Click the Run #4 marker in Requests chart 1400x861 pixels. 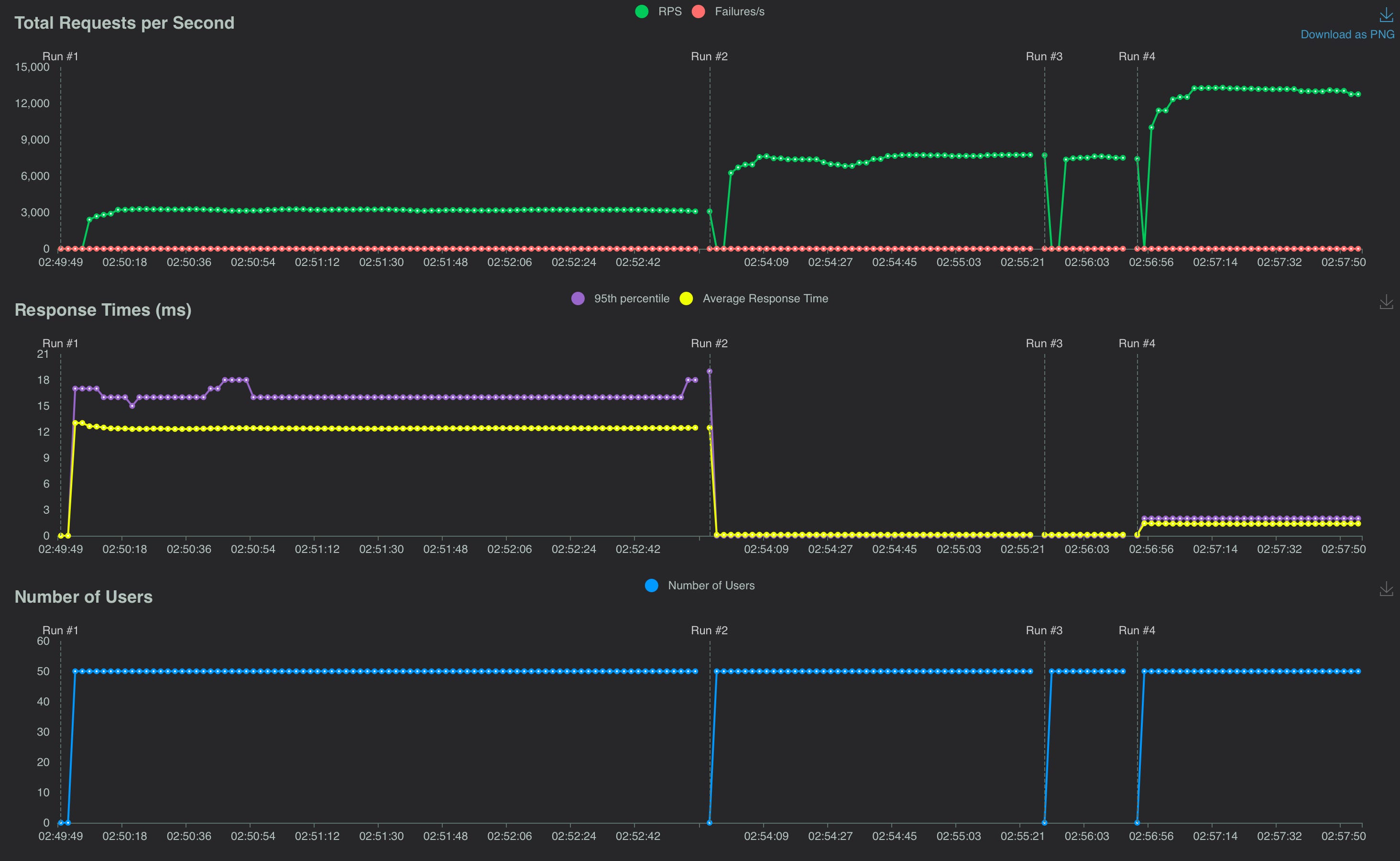1137,56
